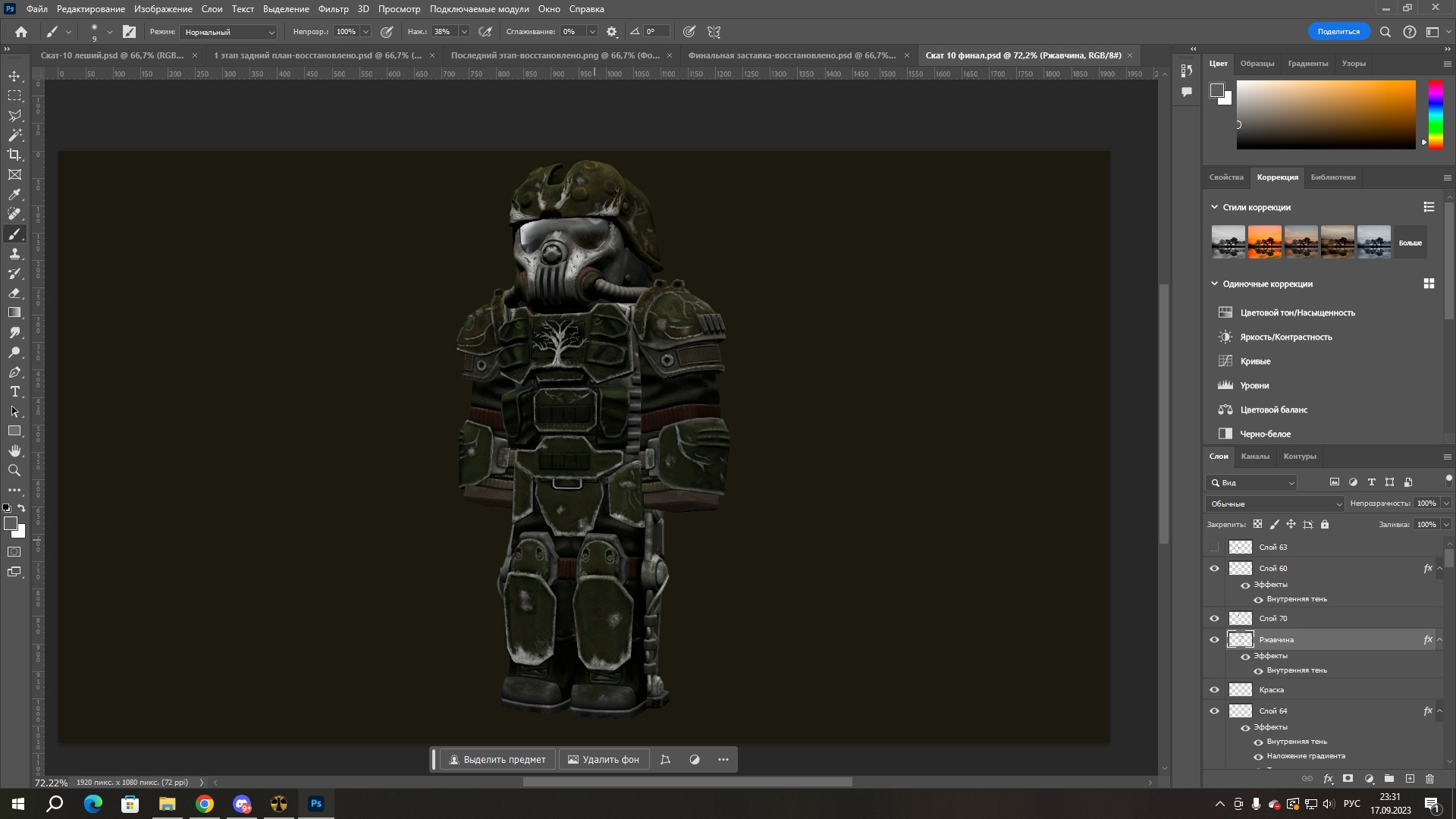Add layer mask from panel bottom

click(x=1348, y=779)
